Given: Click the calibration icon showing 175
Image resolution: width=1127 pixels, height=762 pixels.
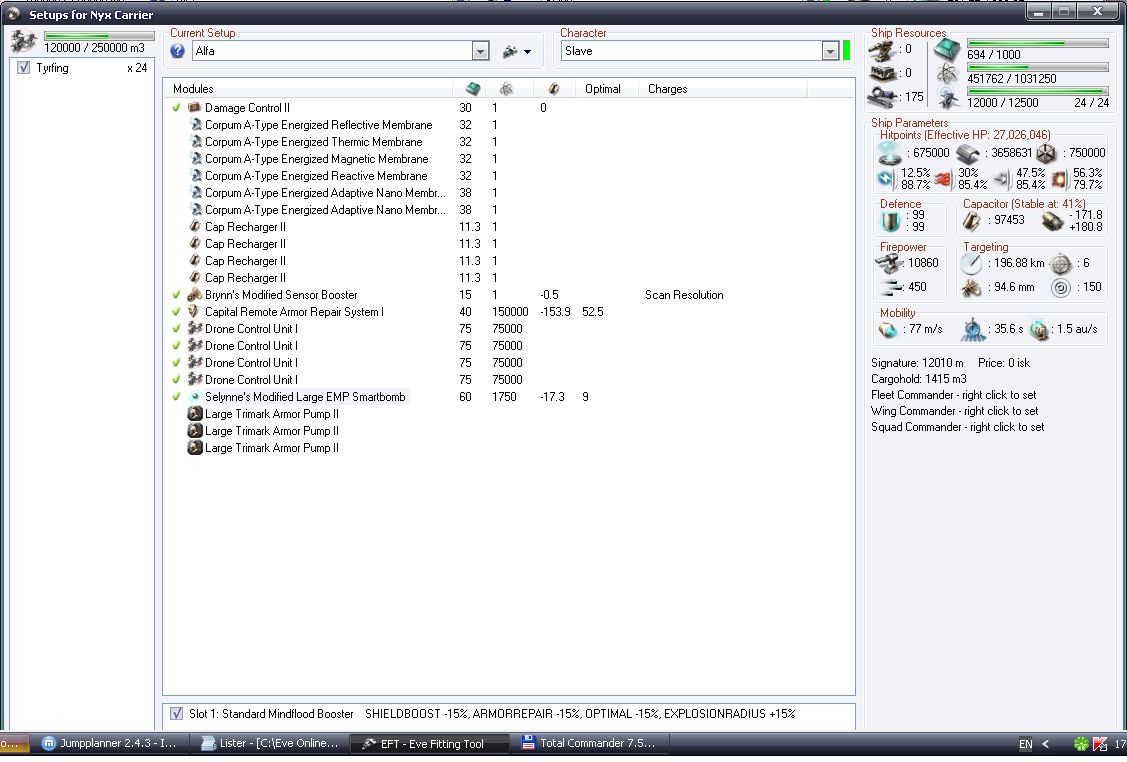Looking at the screenshot, I should click(x=883, y=97).
